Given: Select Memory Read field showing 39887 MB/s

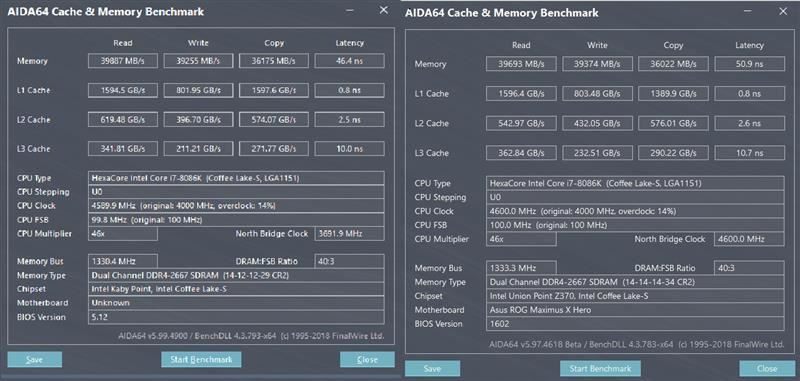Looking at the screenshot, I should point(122,61).
